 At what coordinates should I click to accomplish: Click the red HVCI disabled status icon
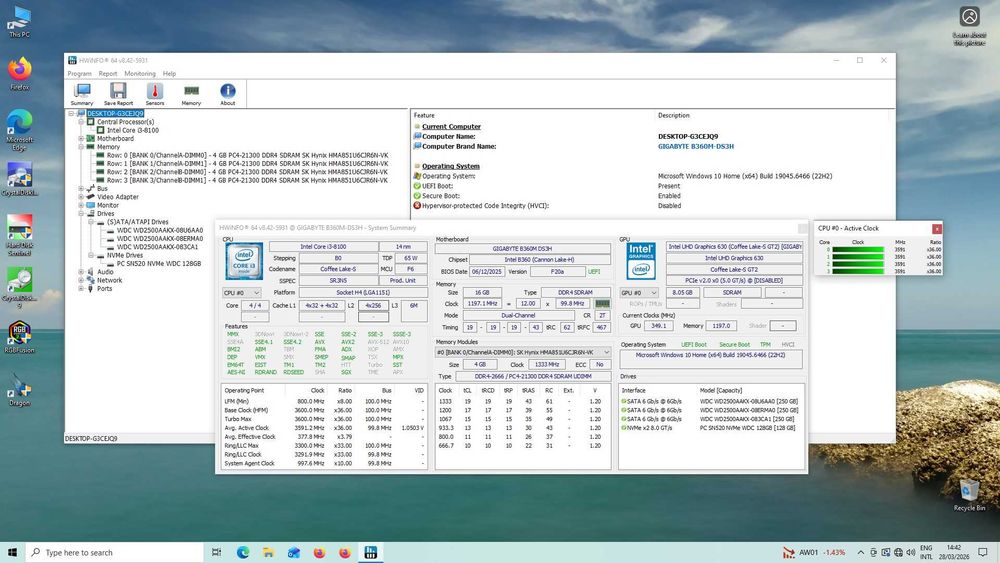point(417,205)
